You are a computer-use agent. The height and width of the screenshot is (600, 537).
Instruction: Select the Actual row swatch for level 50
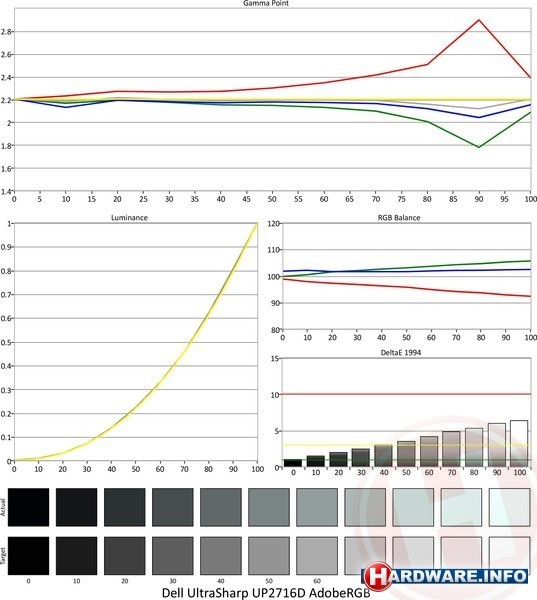coord(269,507)
